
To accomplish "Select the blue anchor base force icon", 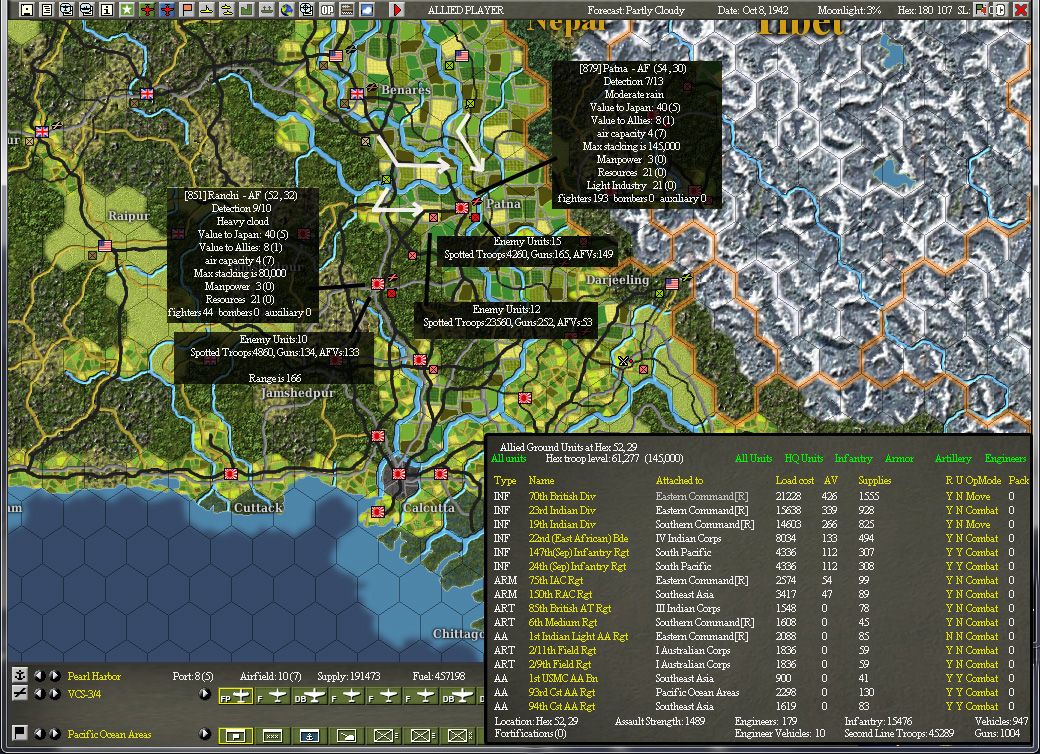I will click(310, 735).
